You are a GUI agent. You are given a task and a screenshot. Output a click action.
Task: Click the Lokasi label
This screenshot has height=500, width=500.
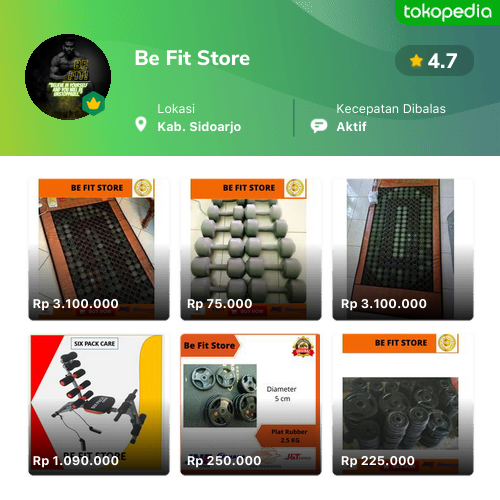tap(176, 109)
